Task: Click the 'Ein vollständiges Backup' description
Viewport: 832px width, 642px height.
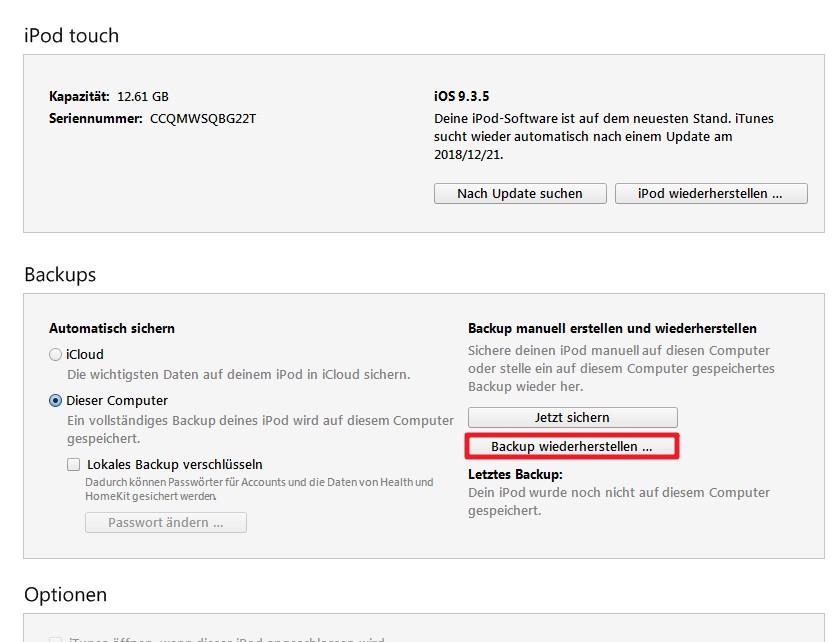Action: (x=260, y=430)
